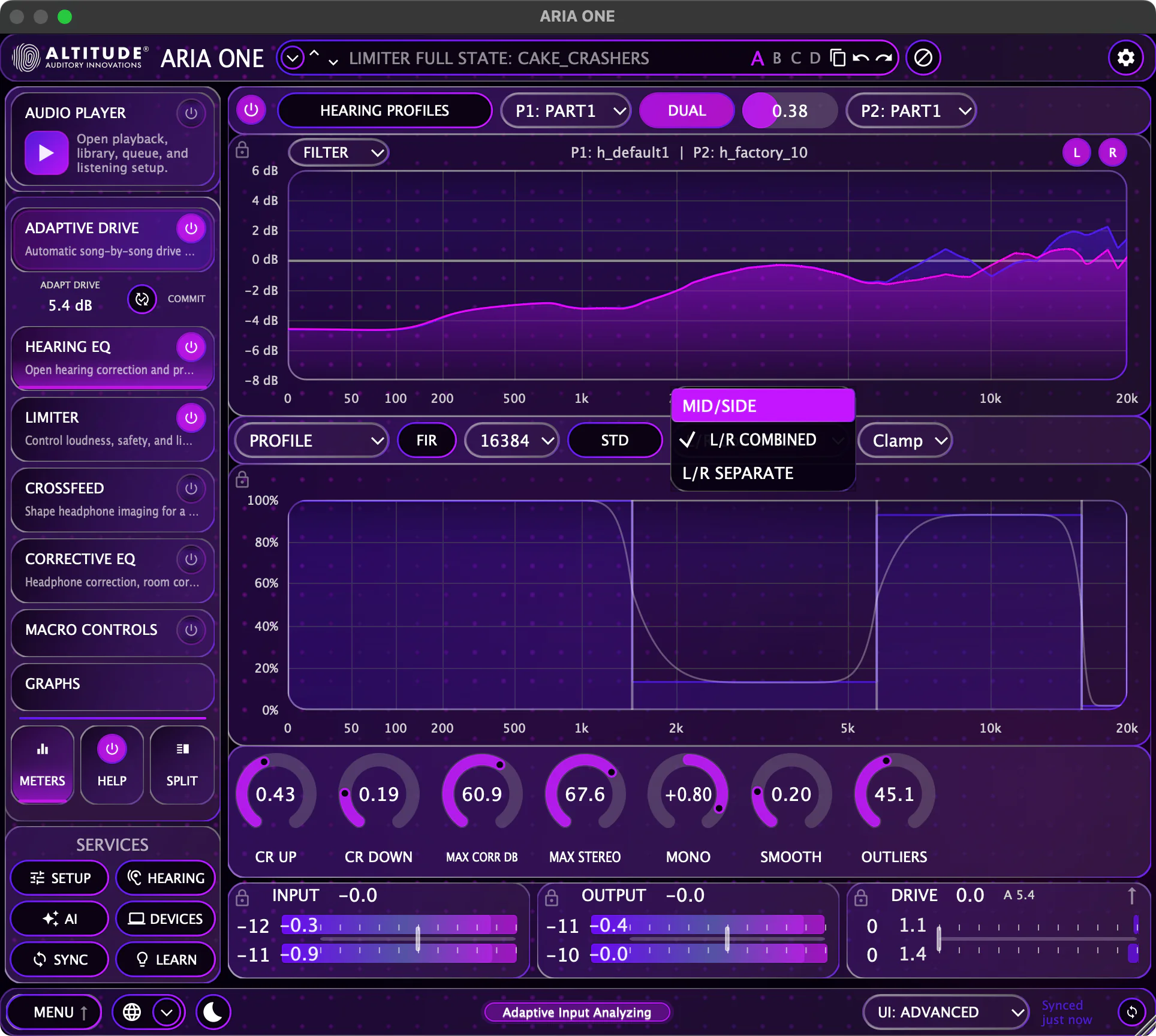
Task: Open UI: ADVANCED dropdown
Action: (946, 1012)
